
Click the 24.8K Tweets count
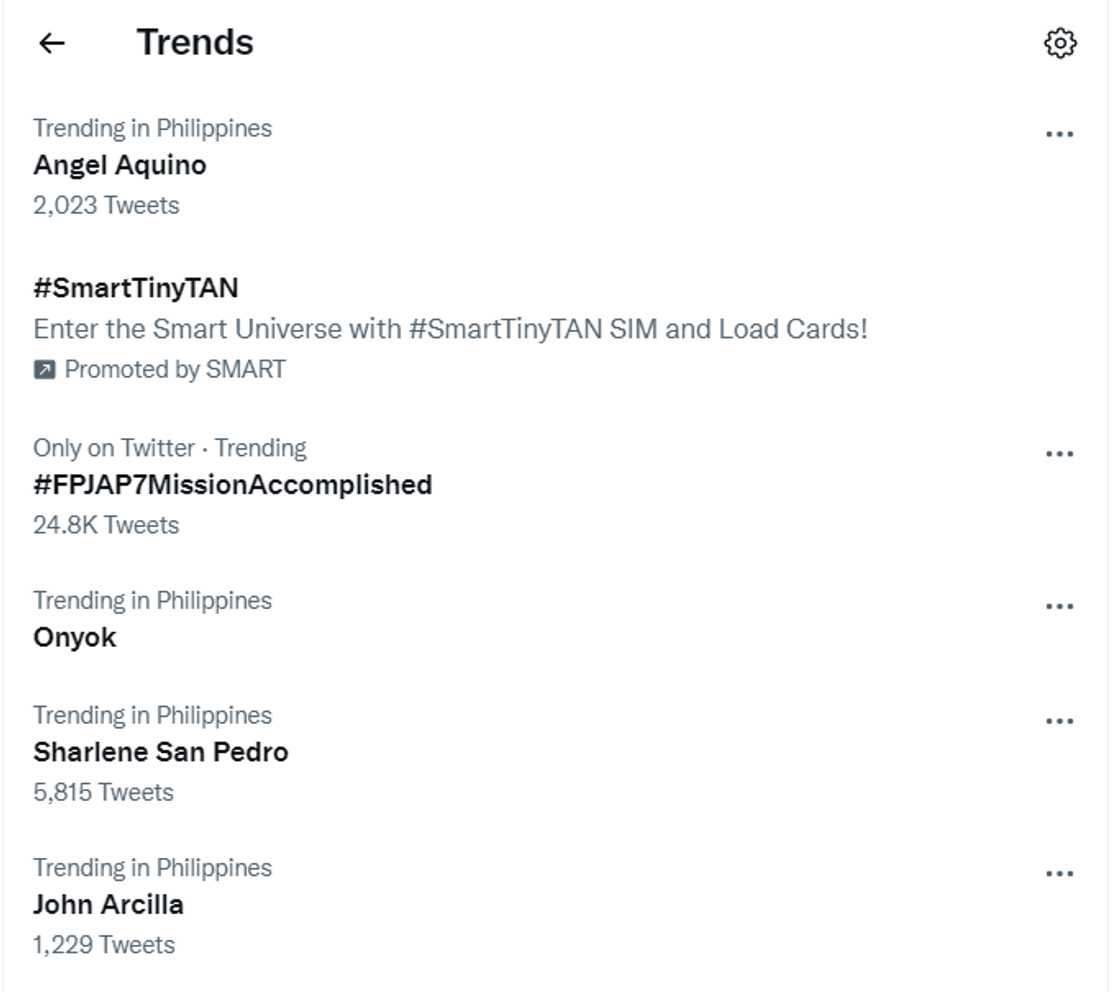pyautogui.click(x=106, y=525)
